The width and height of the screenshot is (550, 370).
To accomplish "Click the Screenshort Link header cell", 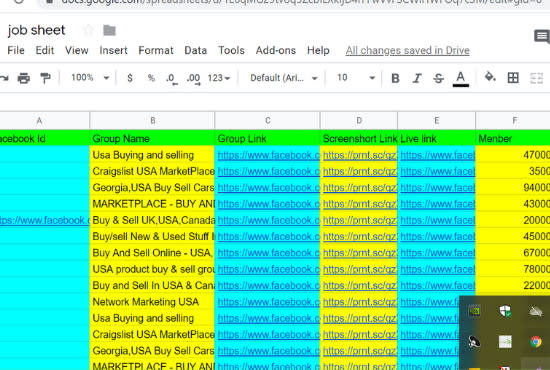I will (x=359, y=139).
